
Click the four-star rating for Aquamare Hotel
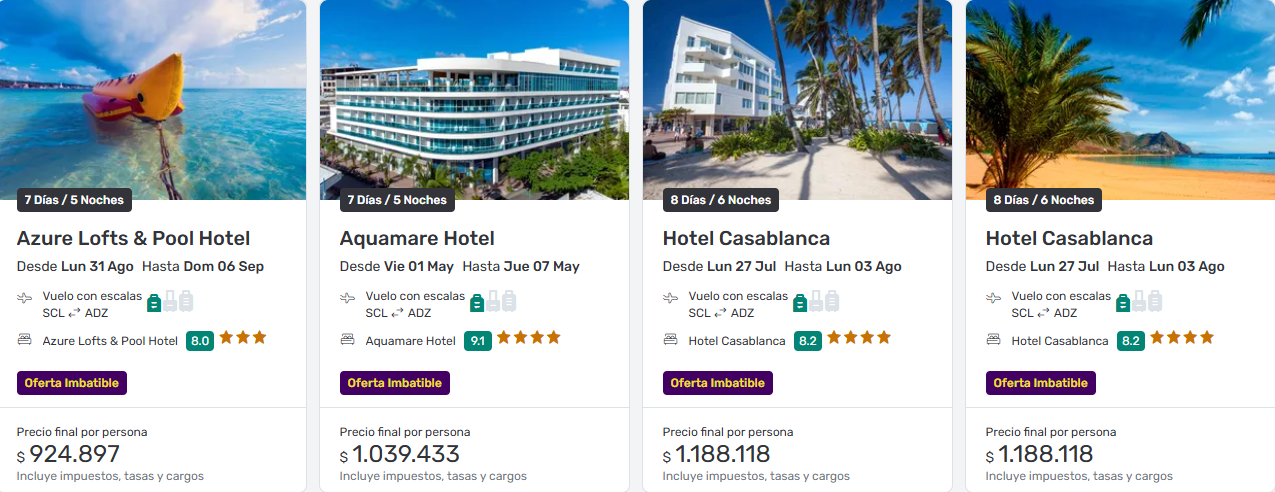pyautogui.click(x=528, y=338)
